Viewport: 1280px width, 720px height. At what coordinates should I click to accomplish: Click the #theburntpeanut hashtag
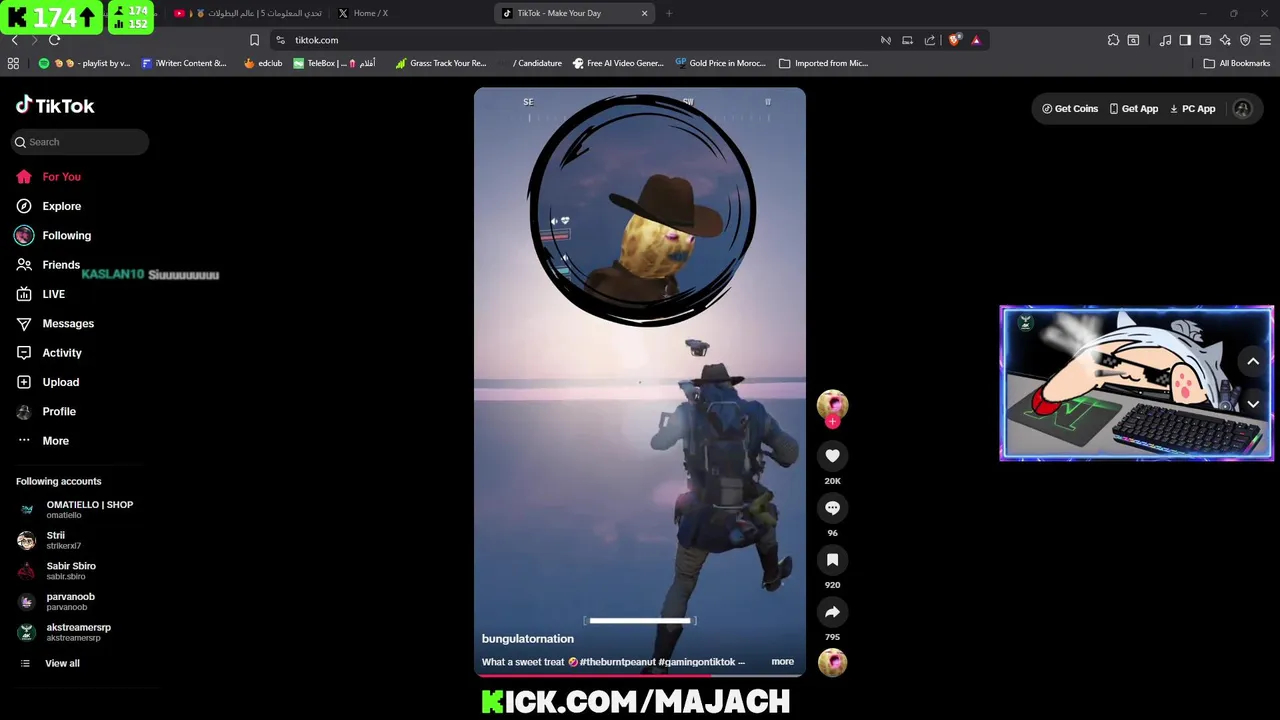pos(618,662)
